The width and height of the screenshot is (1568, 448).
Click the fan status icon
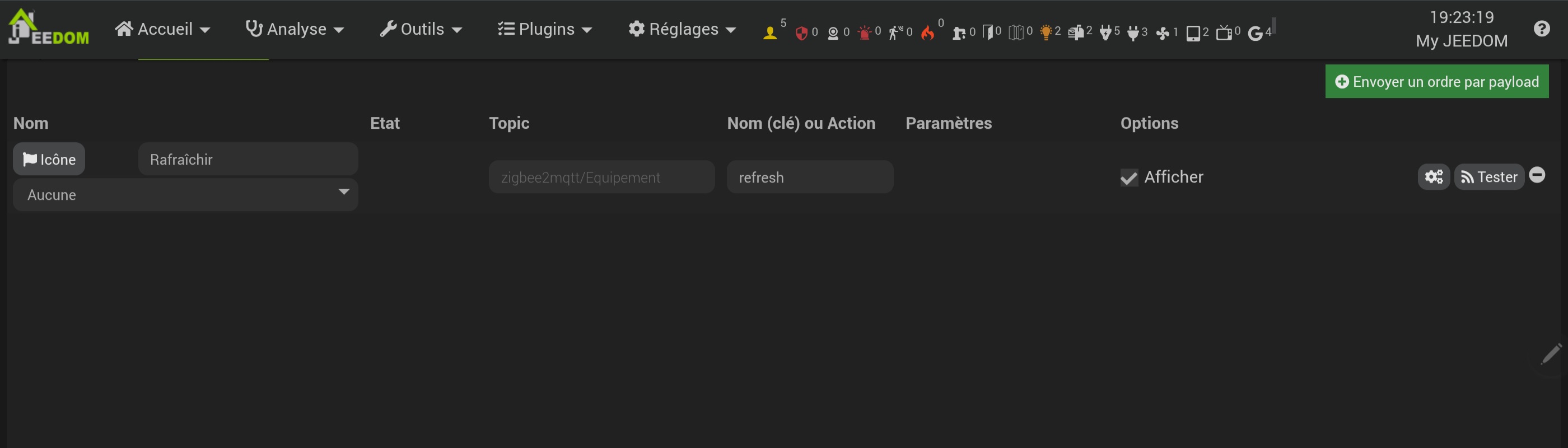1163,33
